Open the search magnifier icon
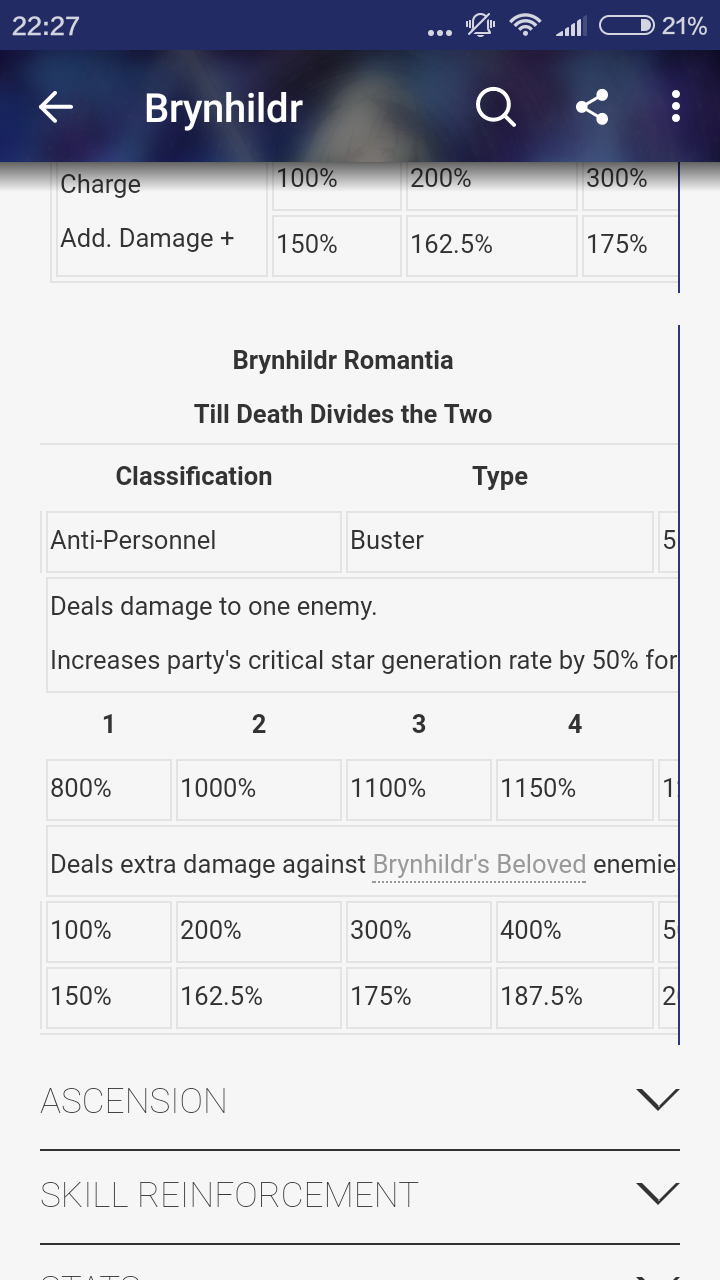Image resolution: width=720 pixels, height=1280 pixels. pos(495,107)
